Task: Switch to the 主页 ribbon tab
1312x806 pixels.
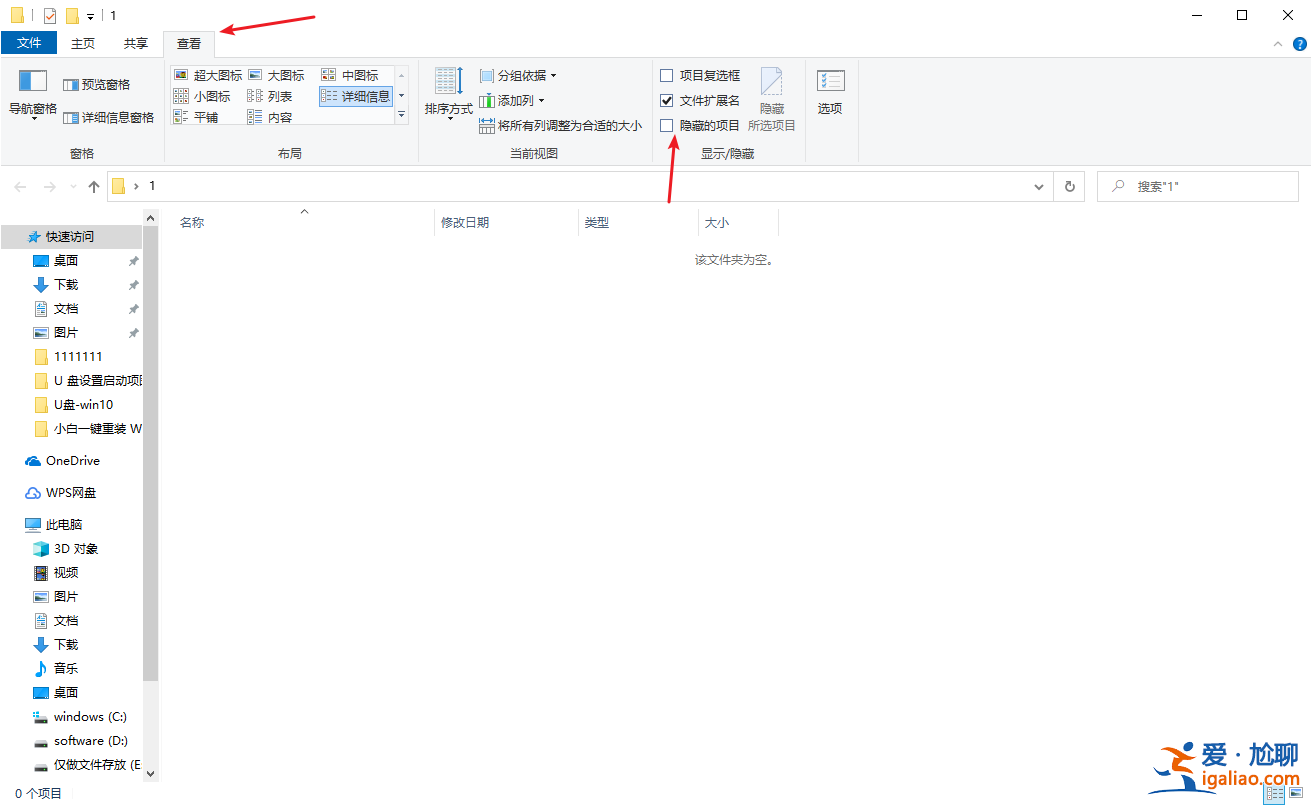Action: coord(83,42)
